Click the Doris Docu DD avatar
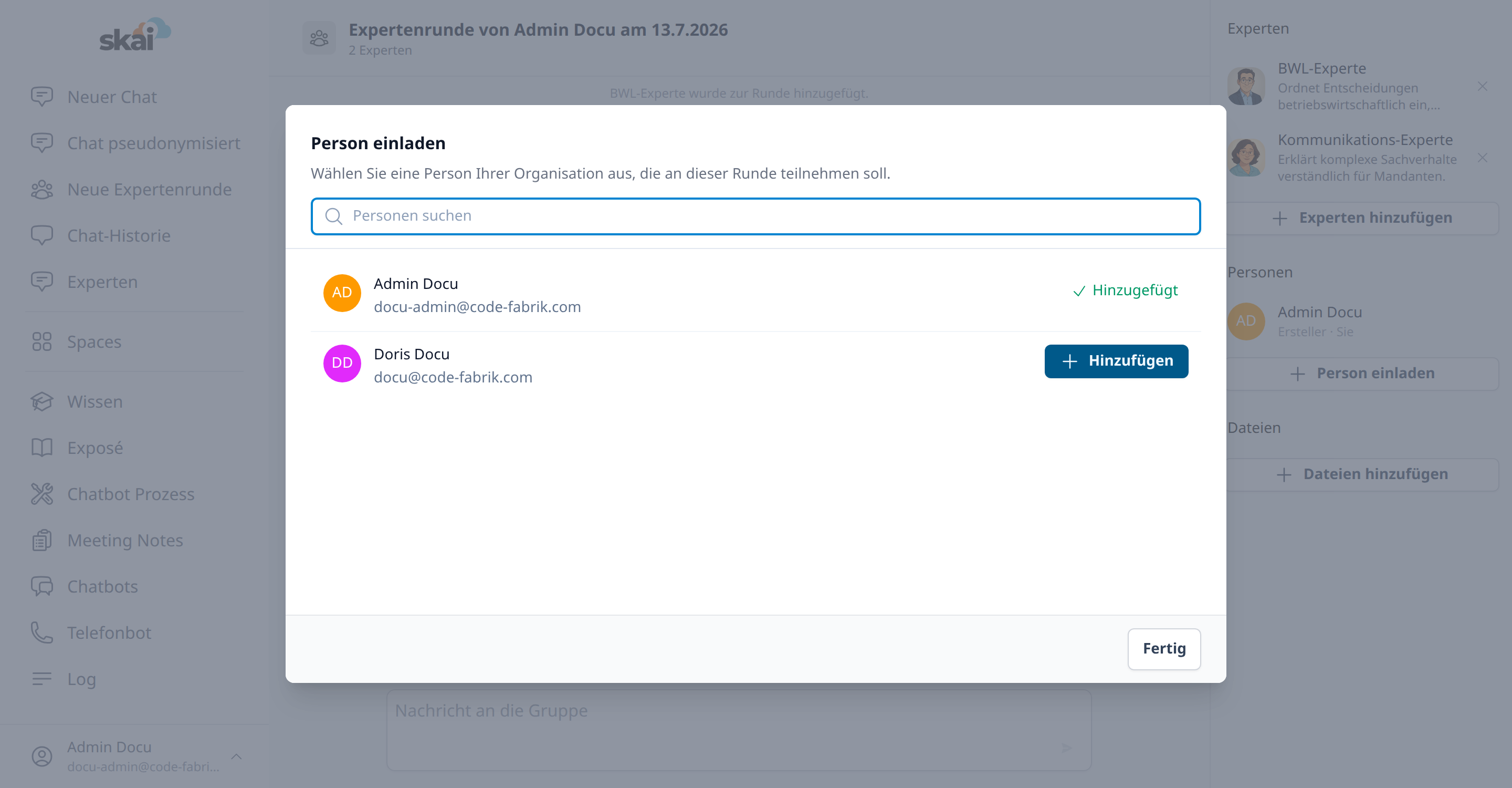This screenshot has width=1512, height=788. click(x=342, y=363)
